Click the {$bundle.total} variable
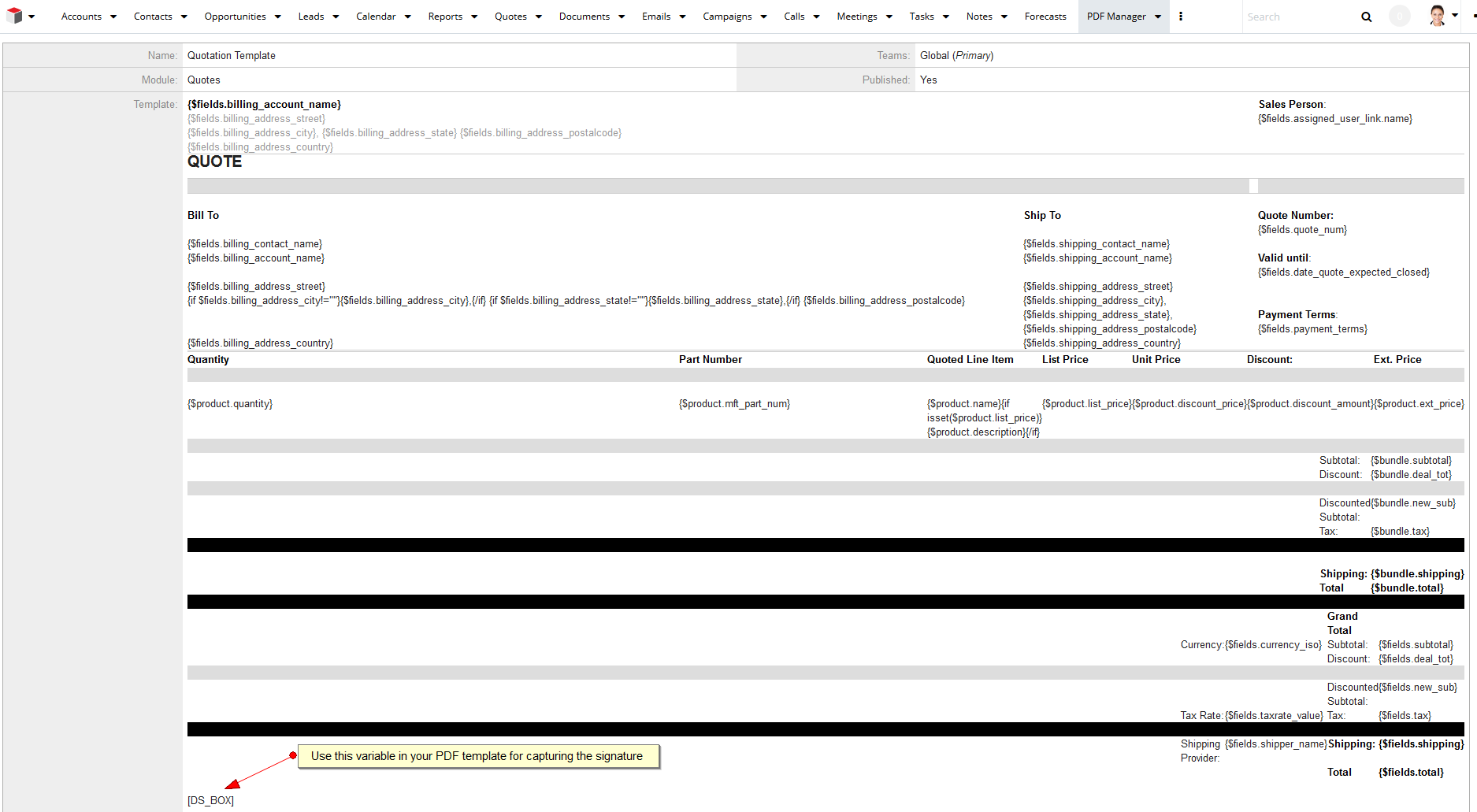 [1407, 588]
